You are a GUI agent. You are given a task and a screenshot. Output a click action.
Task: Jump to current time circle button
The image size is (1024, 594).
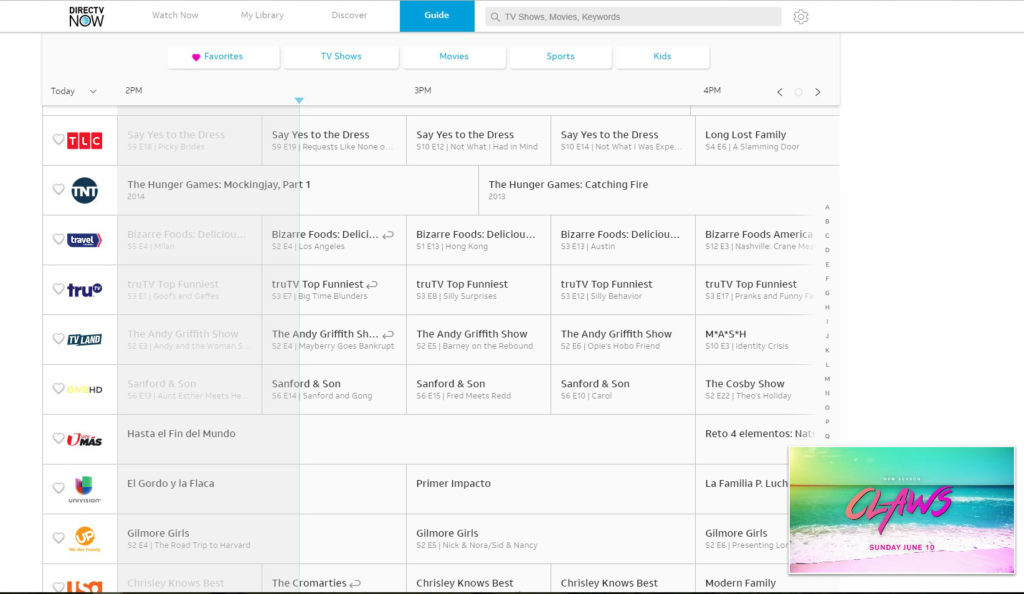click(798, 92)
